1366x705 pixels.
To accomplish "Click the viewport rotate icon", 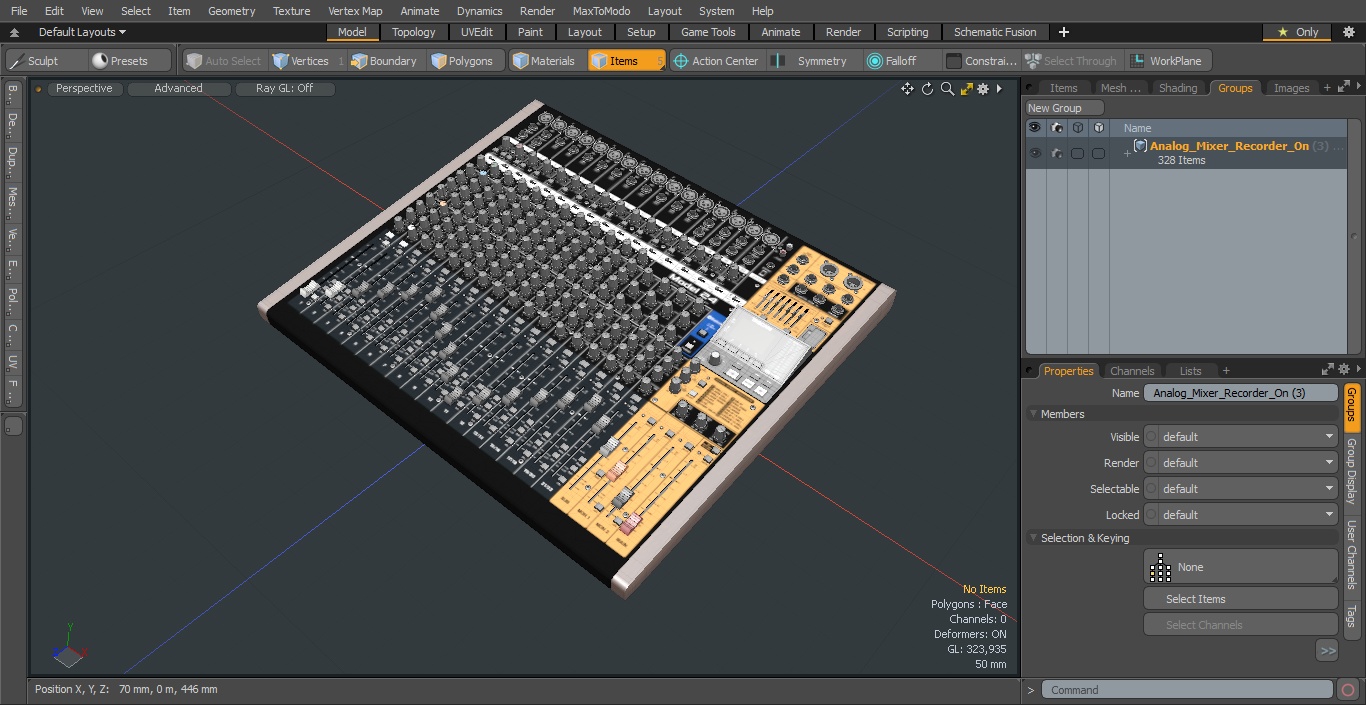I will point(927,89).
